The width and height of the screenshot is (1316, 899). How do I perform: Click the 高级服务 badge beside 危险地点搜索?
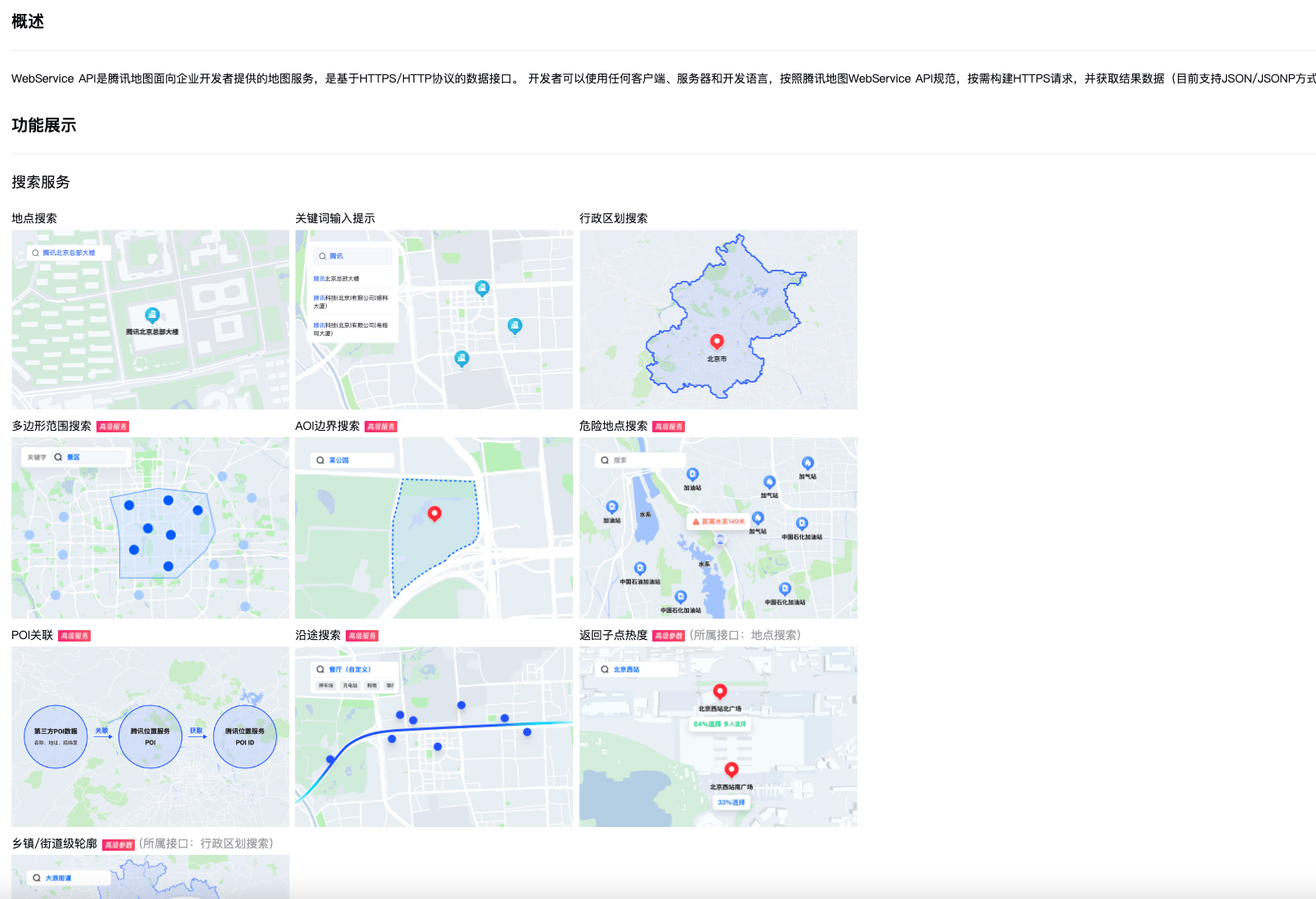[x=669, y=427]
